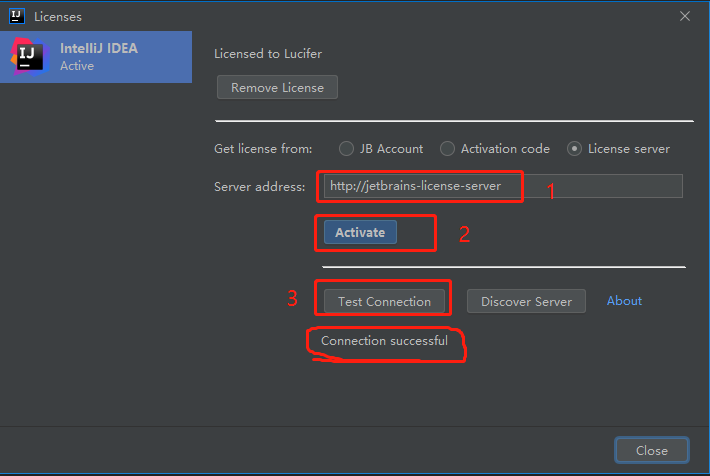Click the Close button at bottom
Viewport: 710px width, 476px height.
pos(652,450)
